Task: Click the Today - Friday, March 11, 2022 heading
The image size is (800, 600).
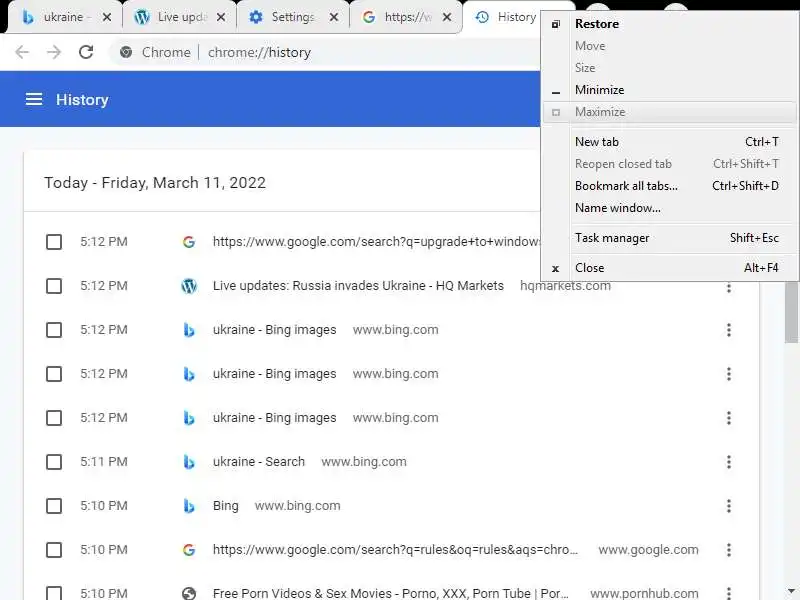Action: 155,183
